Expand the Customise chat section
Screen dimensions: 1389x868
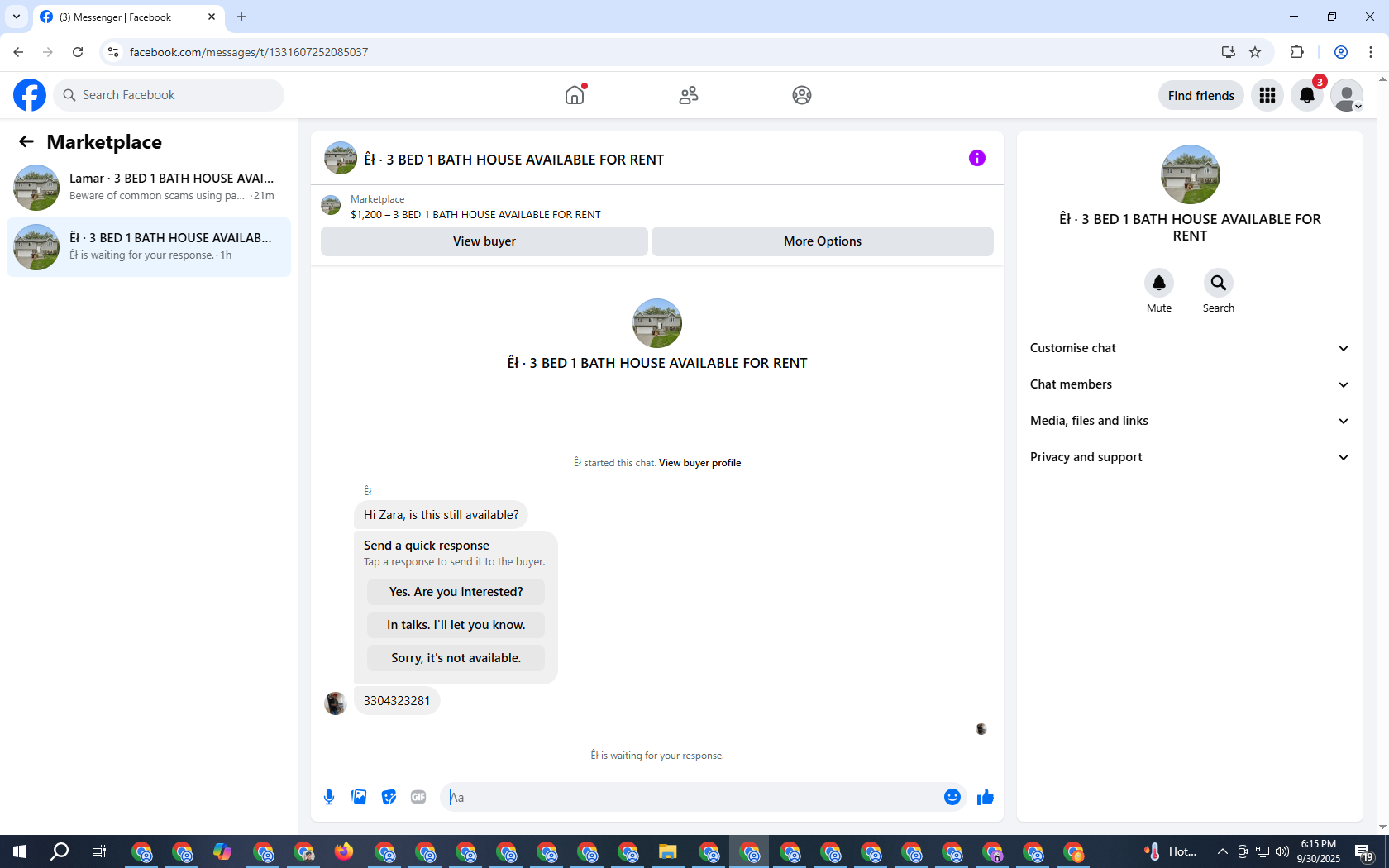tap(1190, 348)
